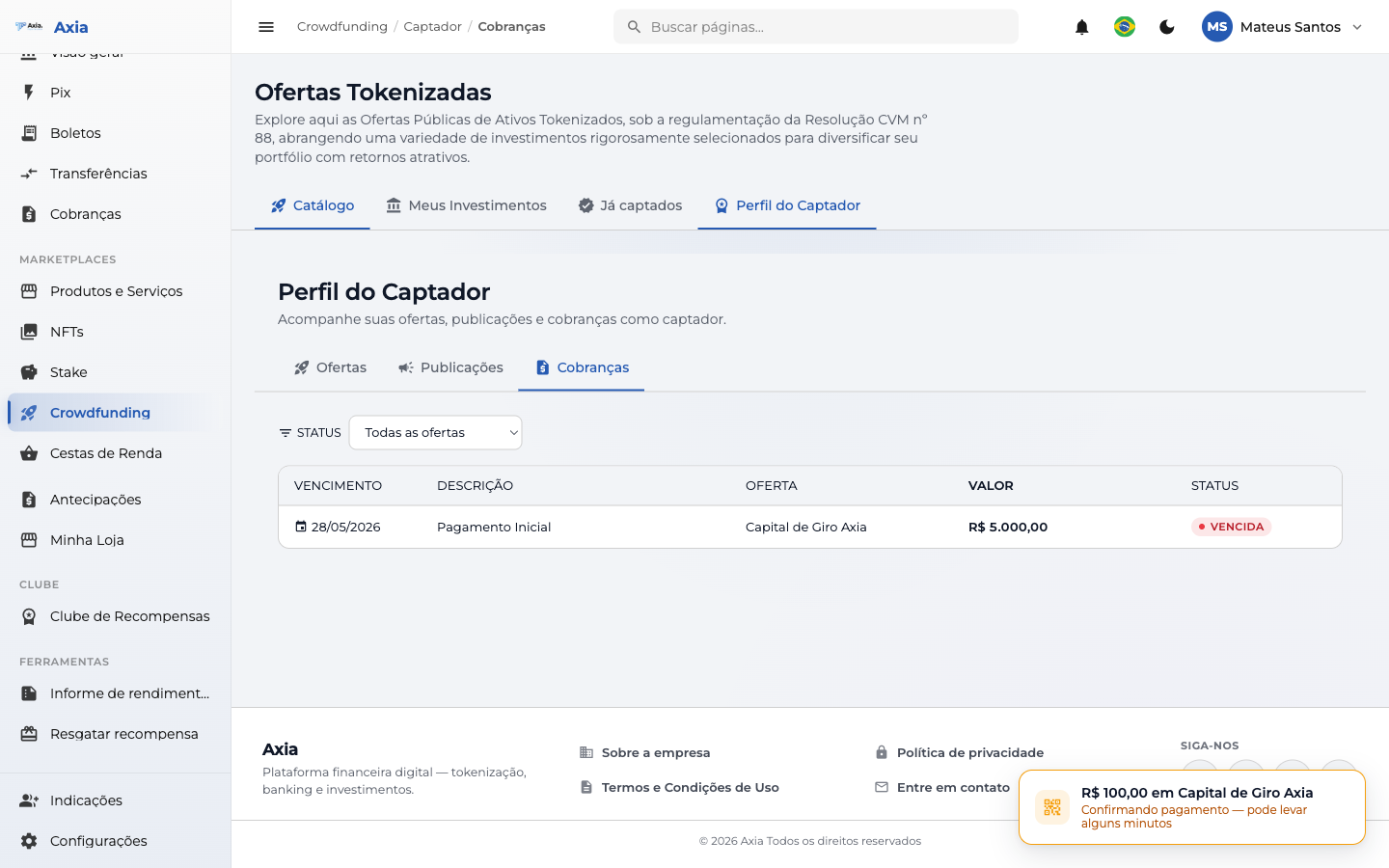The height and width of the screenshot is (868, 1389).
Task: Click the VENCIDA status badge
Action: point(1231,527)
